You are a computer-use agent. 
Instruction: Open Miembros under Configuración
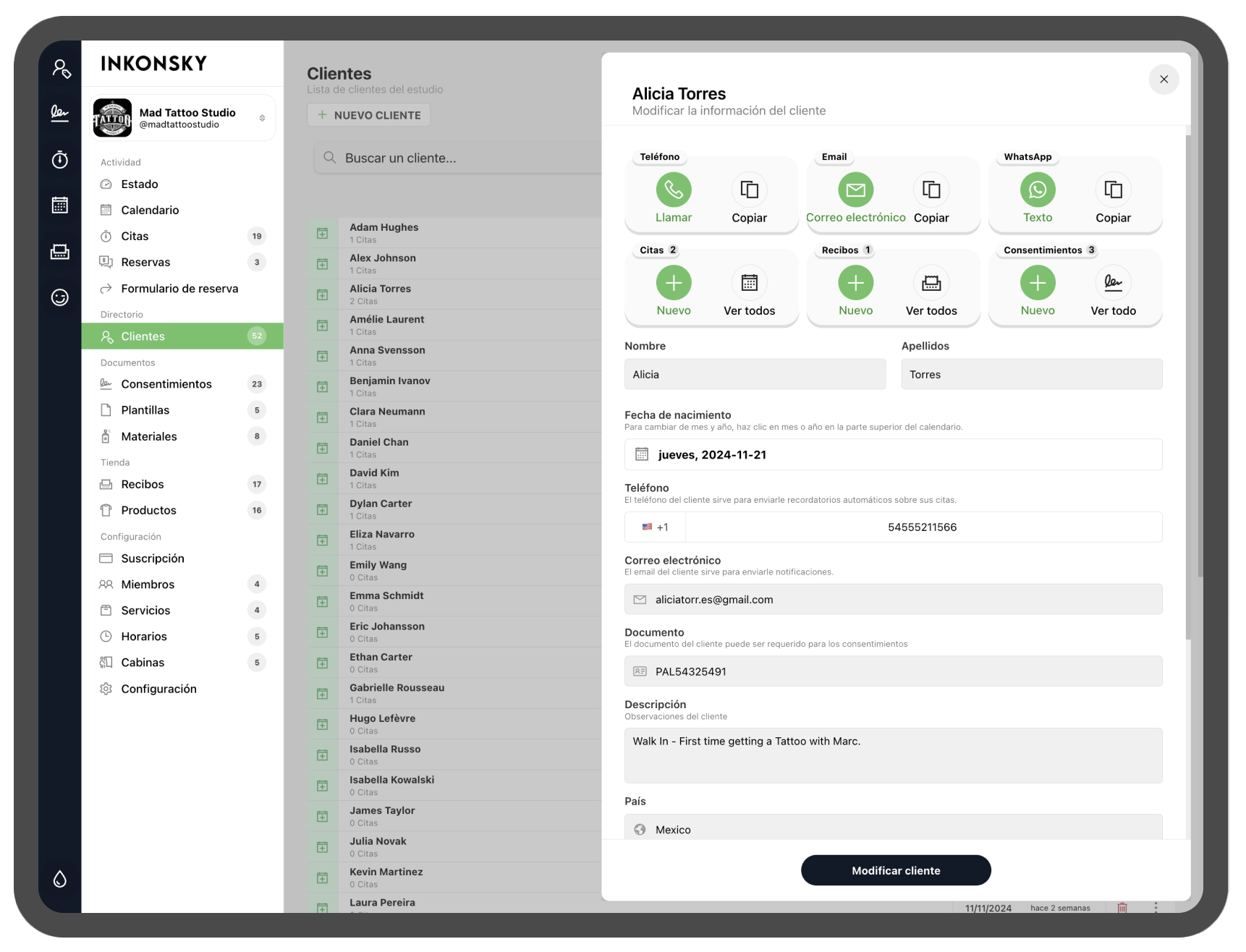(x=182, y=585)
